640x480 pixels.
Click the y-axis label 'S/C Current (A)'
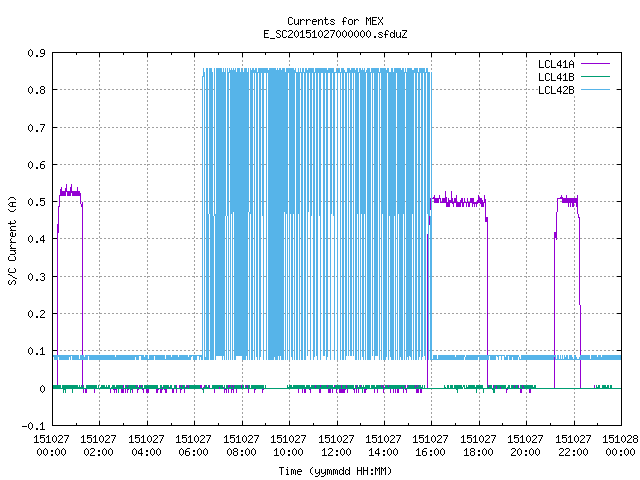pos(12,240)
